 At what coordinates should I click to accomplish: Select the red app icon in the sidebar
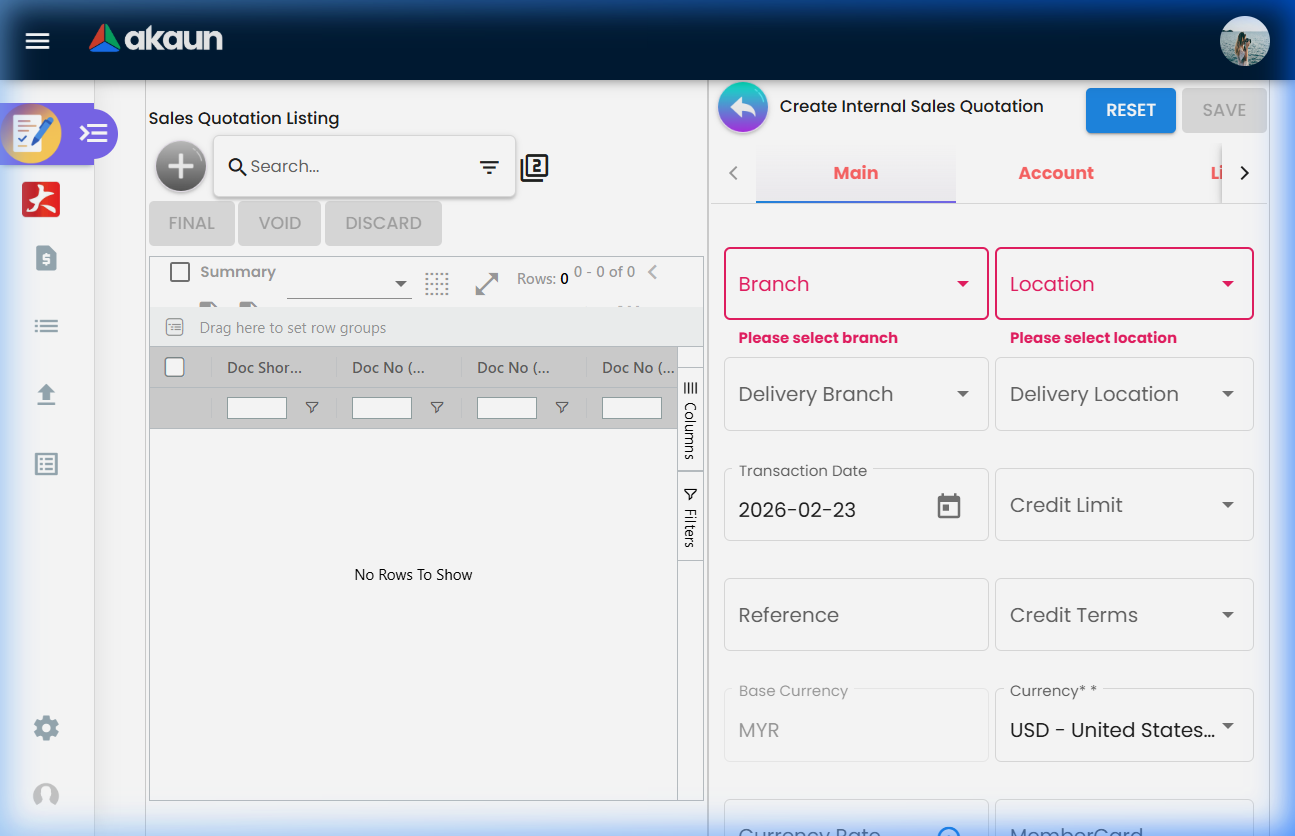pyautogui.click(x=40, y=199)
